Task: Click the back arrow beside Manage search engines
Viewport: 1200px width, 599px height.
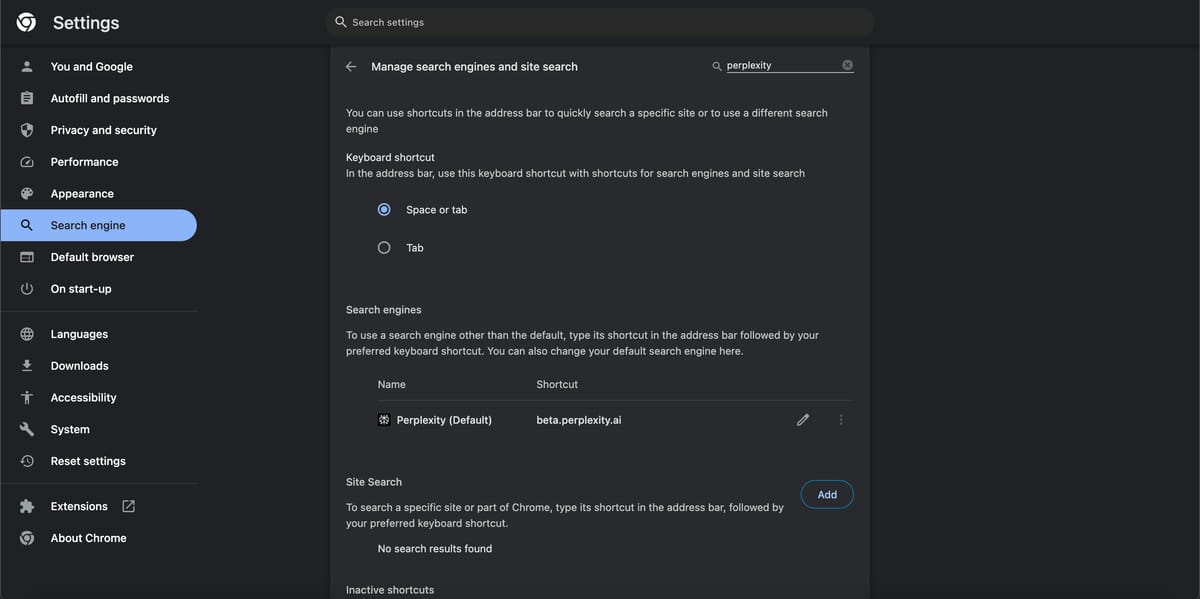Action: (x=351, y=67)
